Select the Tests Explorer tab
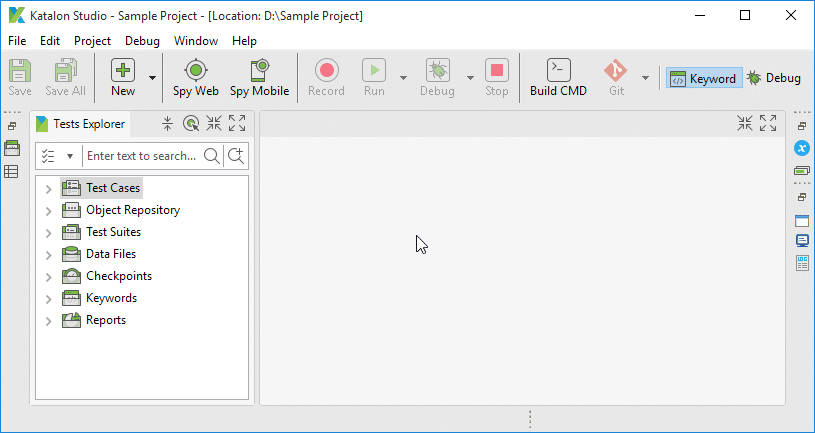This screenshot has width=815, height=433. click(x=81, y=124)
